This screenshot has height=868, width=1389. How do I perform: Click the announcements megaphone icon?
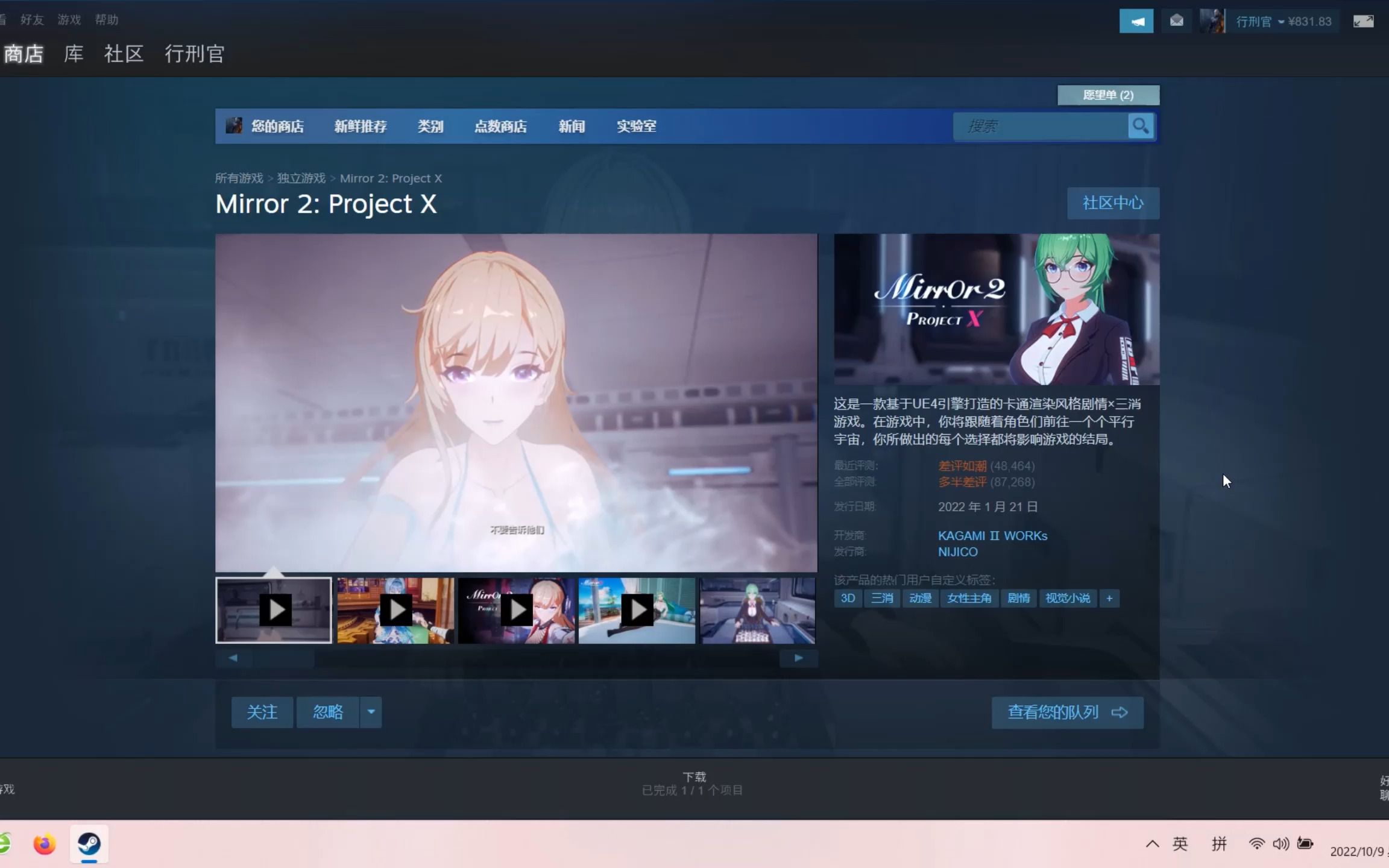click(1136, 22)
